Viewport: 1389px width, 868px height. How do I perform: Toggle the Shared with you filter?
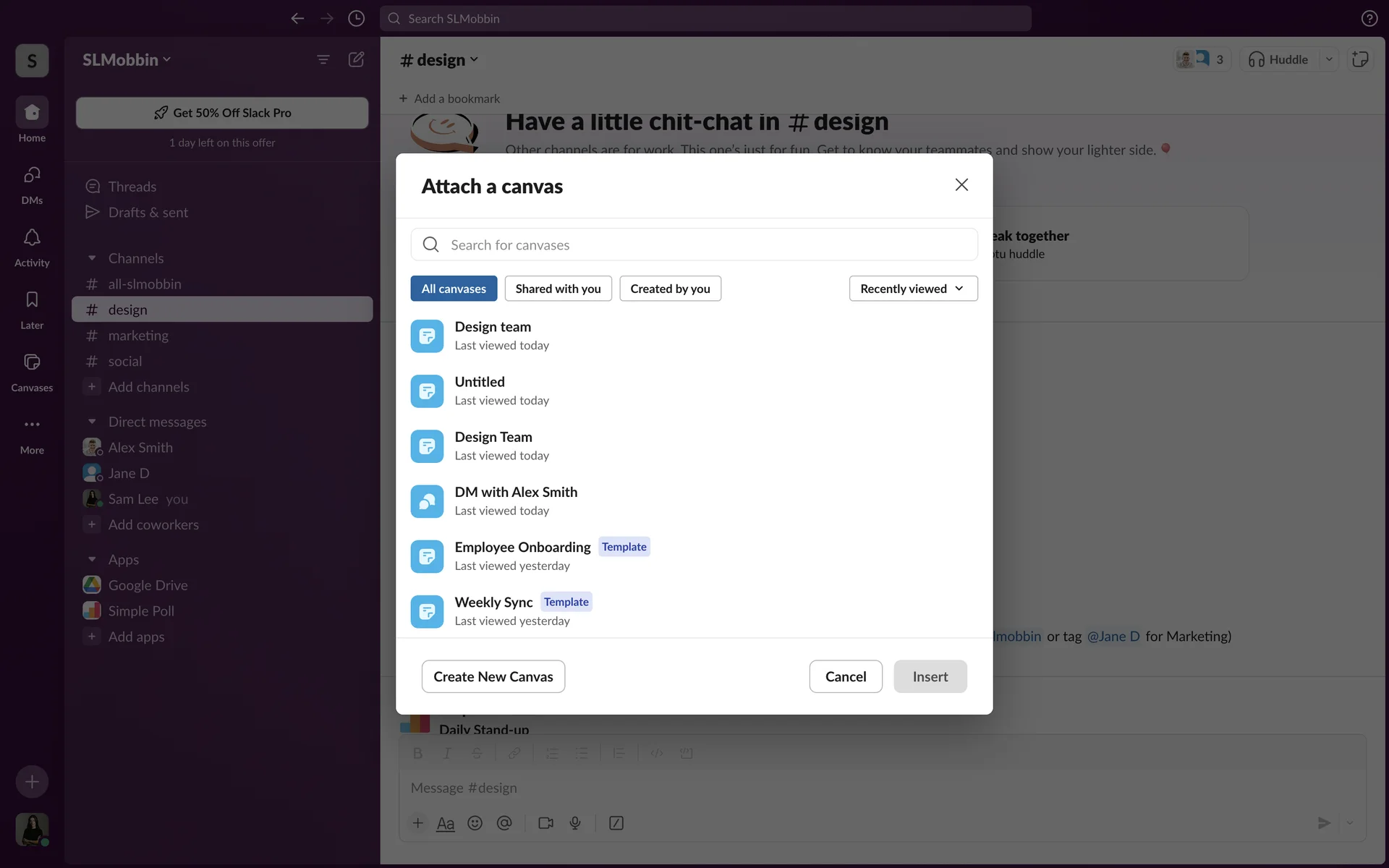[x=558, y=289]
